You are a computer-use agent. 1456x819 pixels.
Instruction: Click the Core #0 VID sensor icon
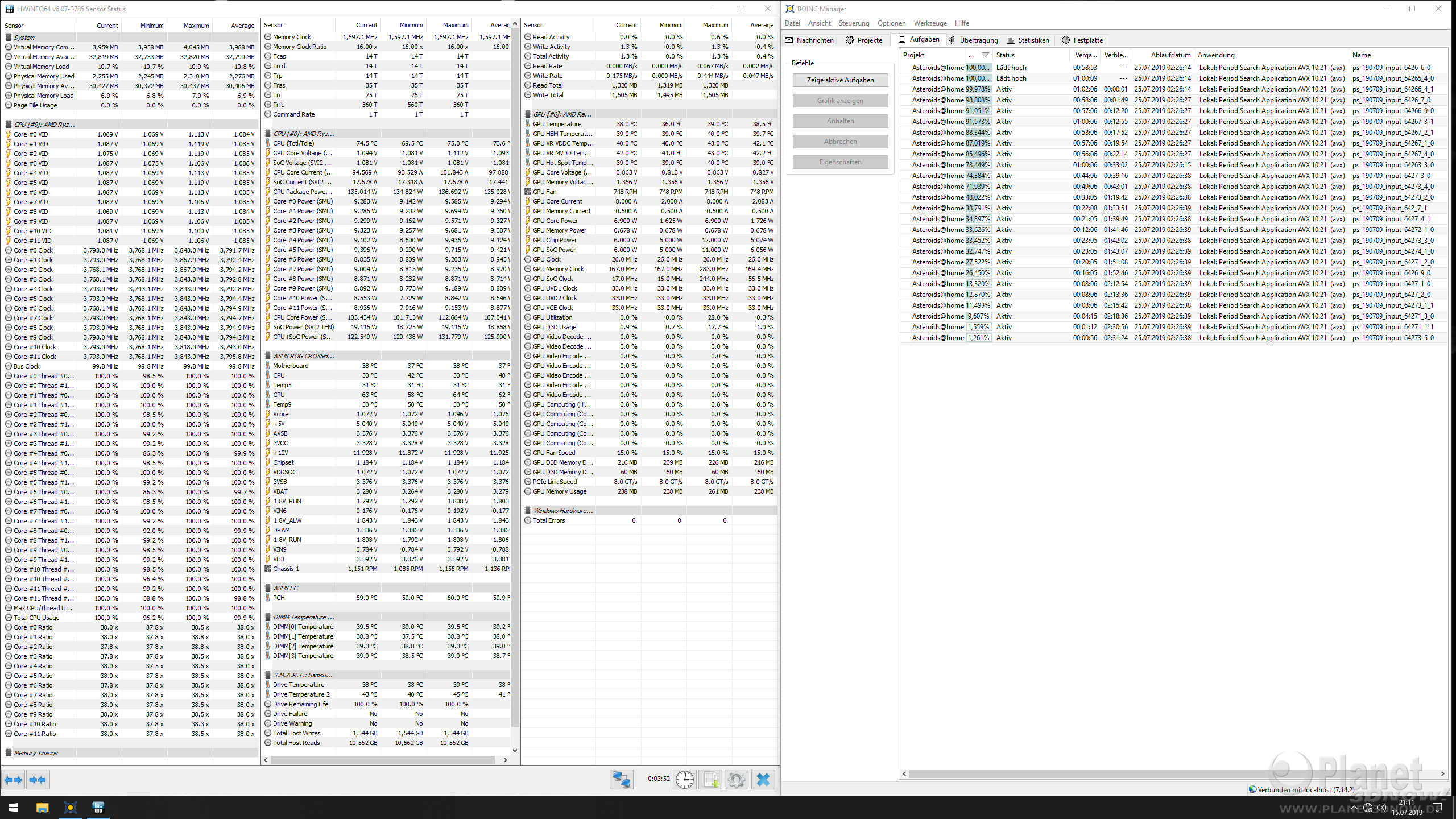[x=9, y=134]
